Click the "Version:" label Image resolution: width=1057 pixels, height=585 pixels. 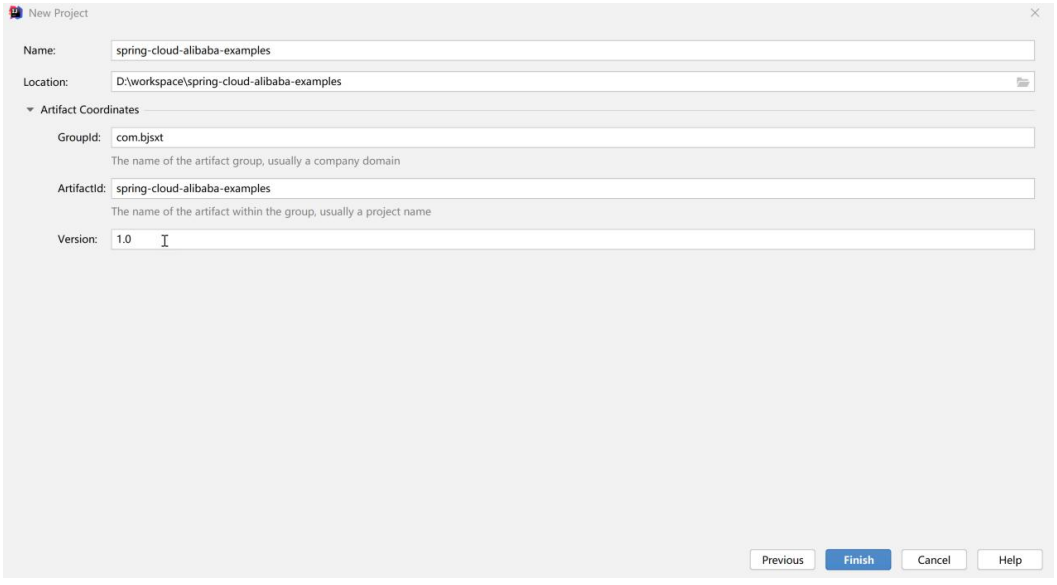point(77,239)
